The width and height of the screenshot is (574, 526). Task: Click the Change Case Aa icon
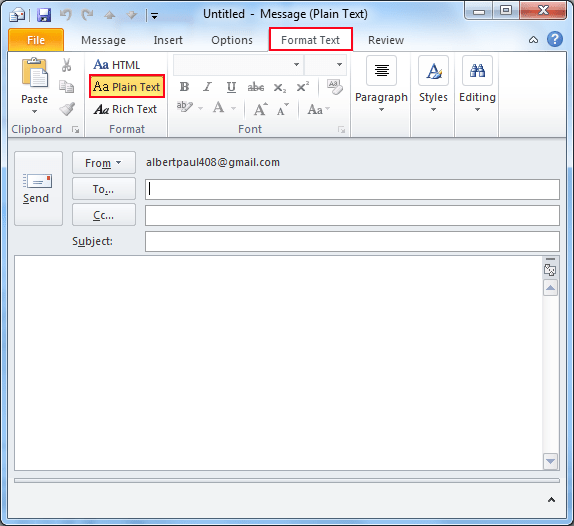tap(318, 109)
